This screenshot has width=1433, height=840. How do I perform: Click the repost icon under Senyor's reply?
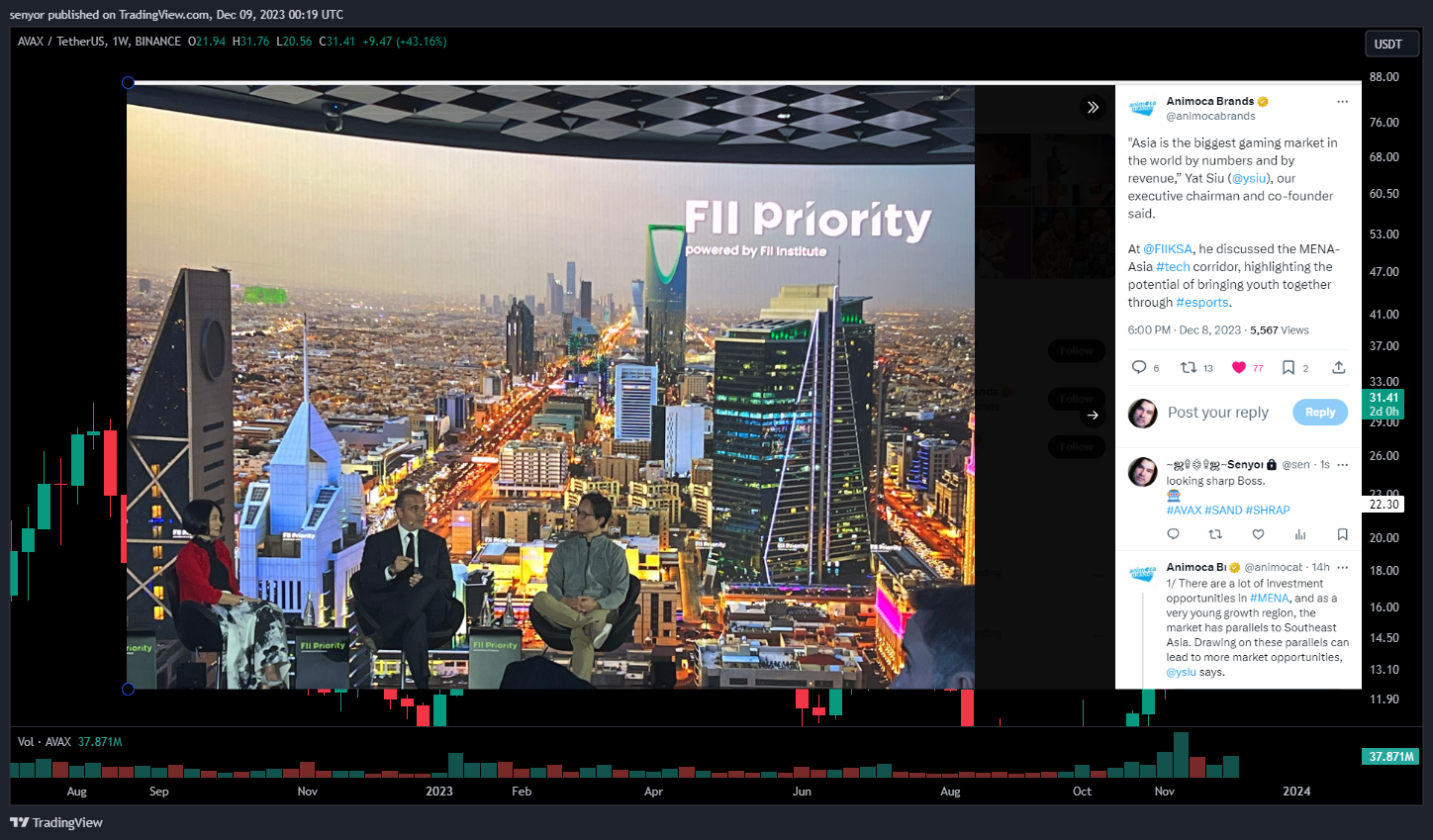(x=1215, y=534)
